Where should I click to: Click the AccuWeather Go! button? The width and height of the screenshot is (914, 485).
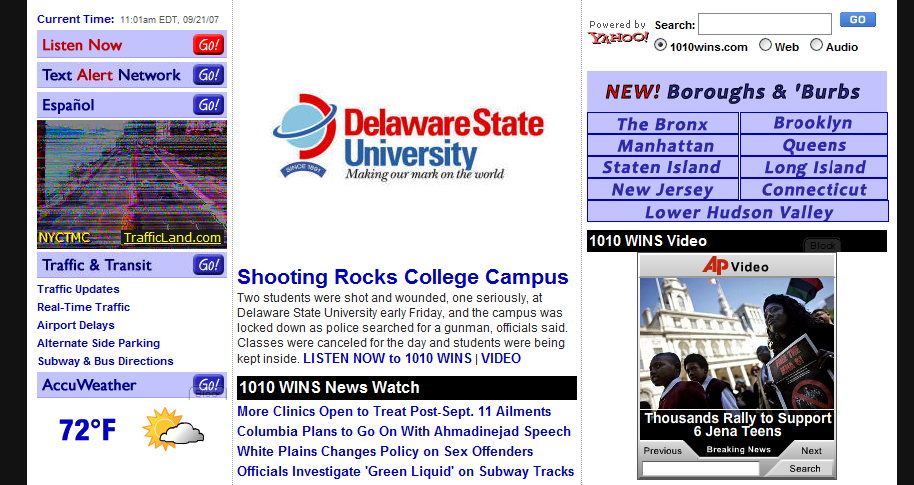tap(208, 385)
